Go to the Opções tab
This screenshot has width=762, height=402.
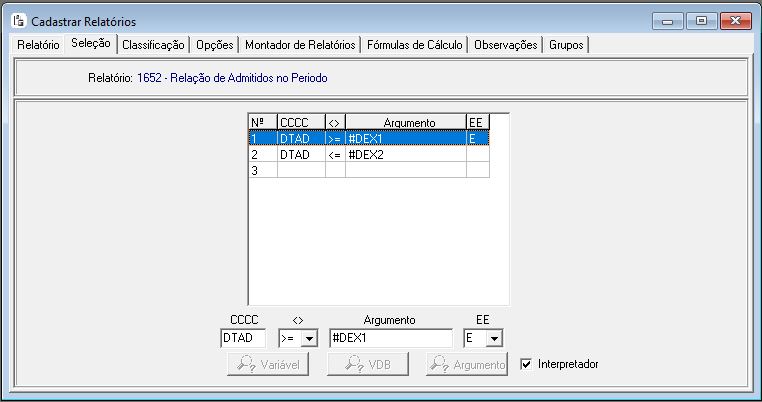[215, 45]
